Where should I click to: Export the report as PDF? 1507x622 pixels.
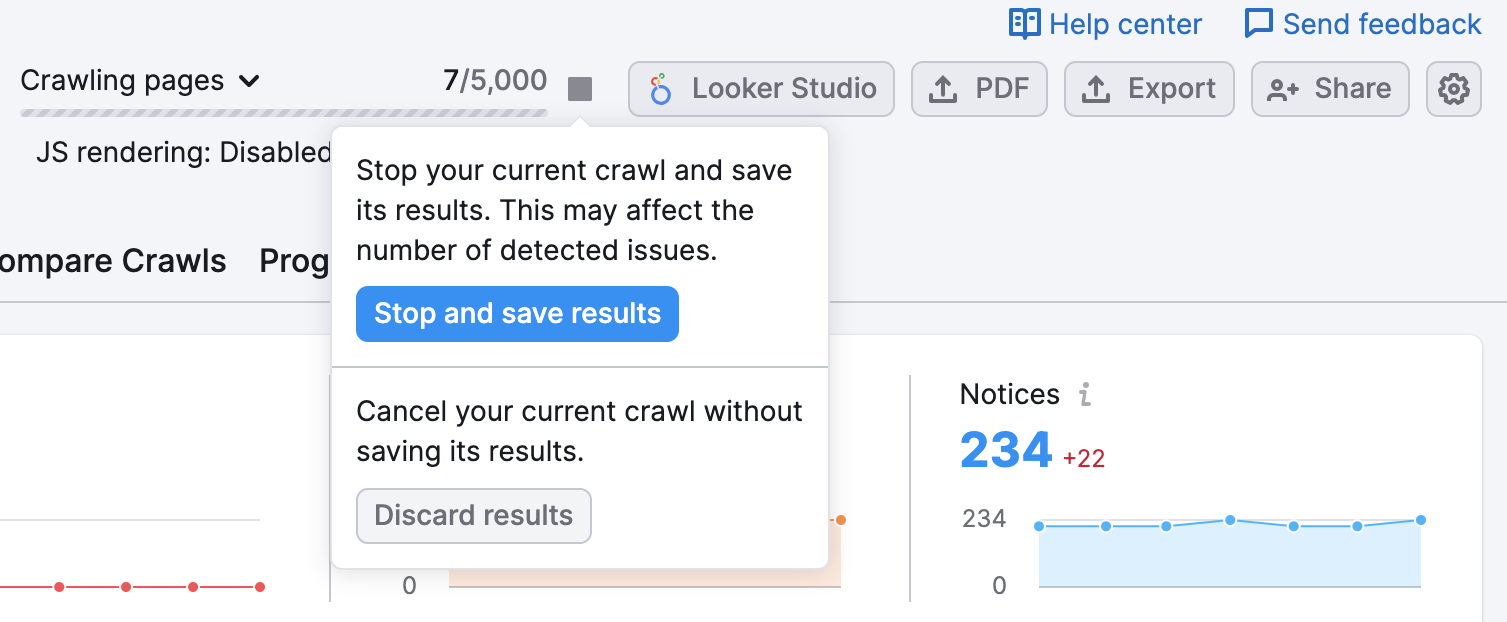click(x=978, y=89)
